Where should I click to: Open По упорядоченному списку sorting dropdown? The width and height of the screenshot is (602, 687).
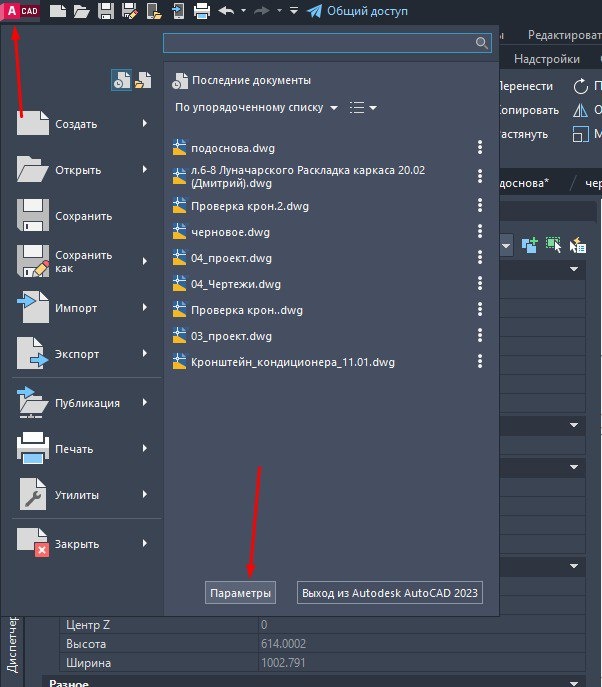click(x=256, y=107)
